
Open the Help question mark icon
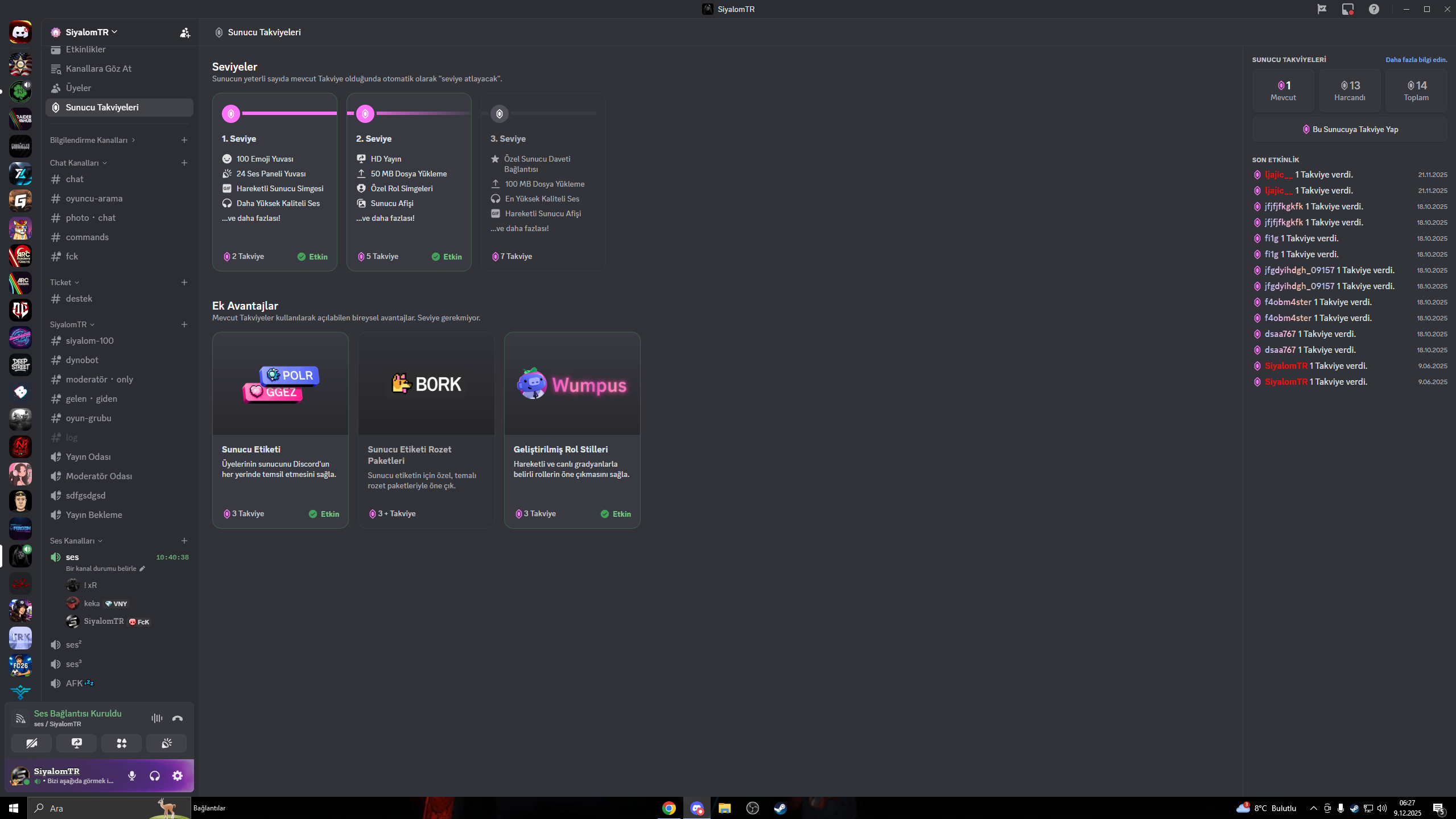[x=1374, y=9]
